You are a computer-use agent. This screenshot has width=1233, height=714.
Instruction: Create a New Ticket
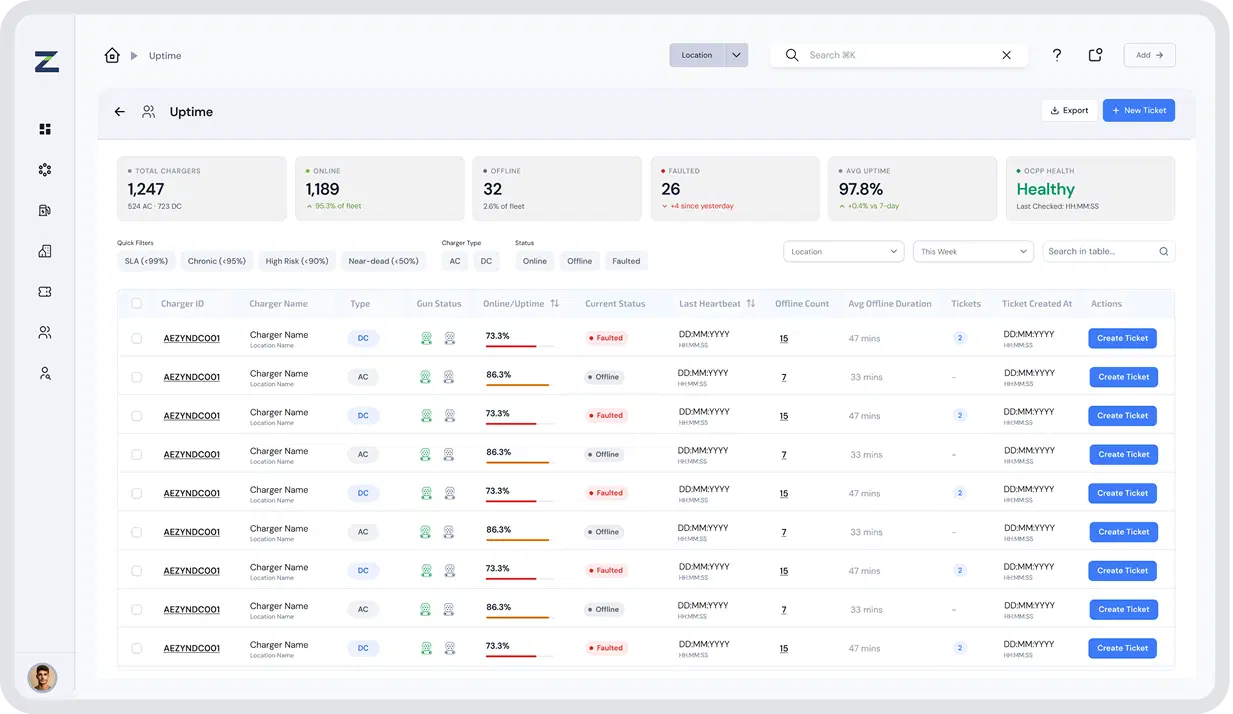click(x=1139, y=111)
